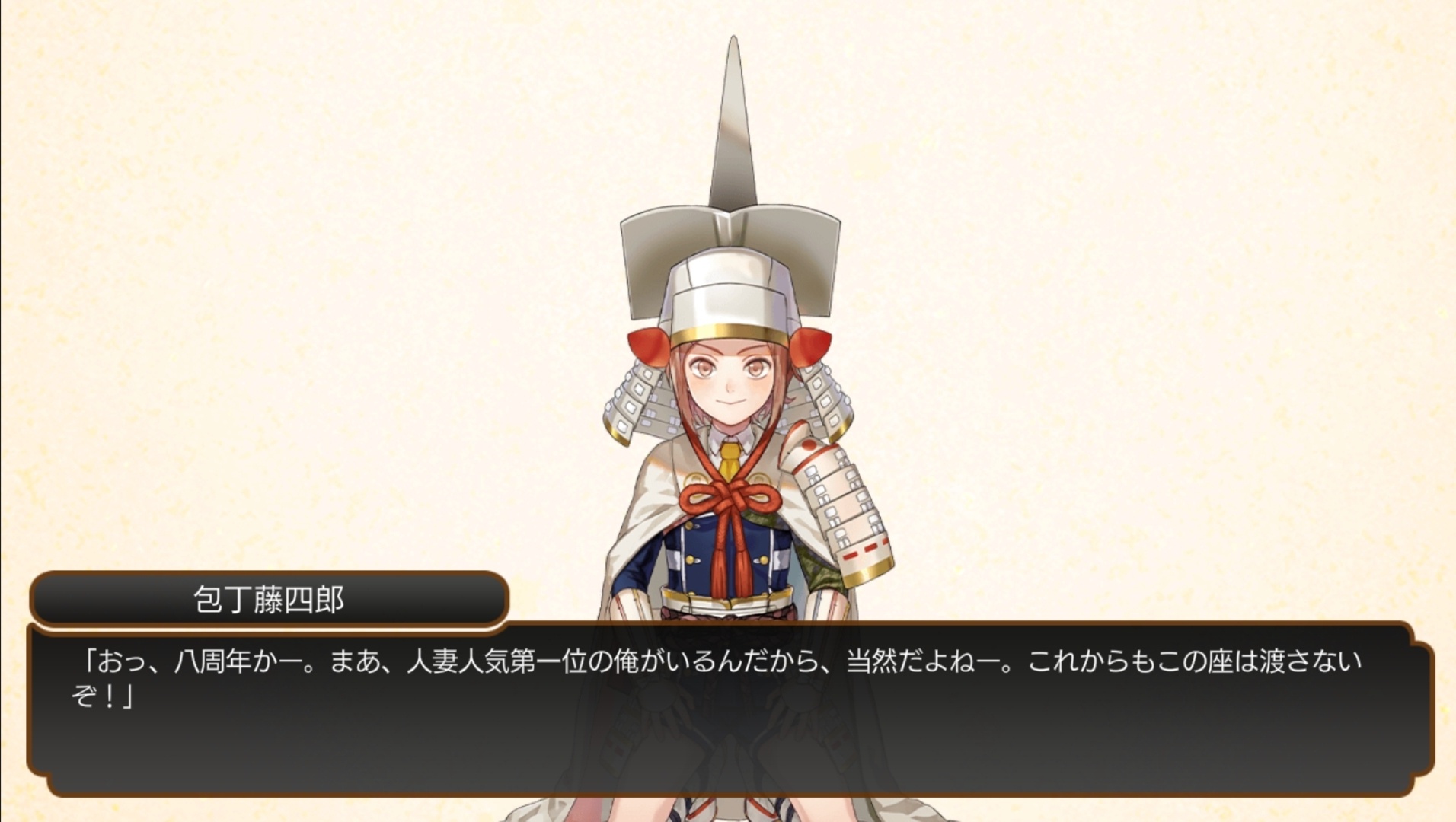Click the empty lower area of dialogue box

(730, 753)
